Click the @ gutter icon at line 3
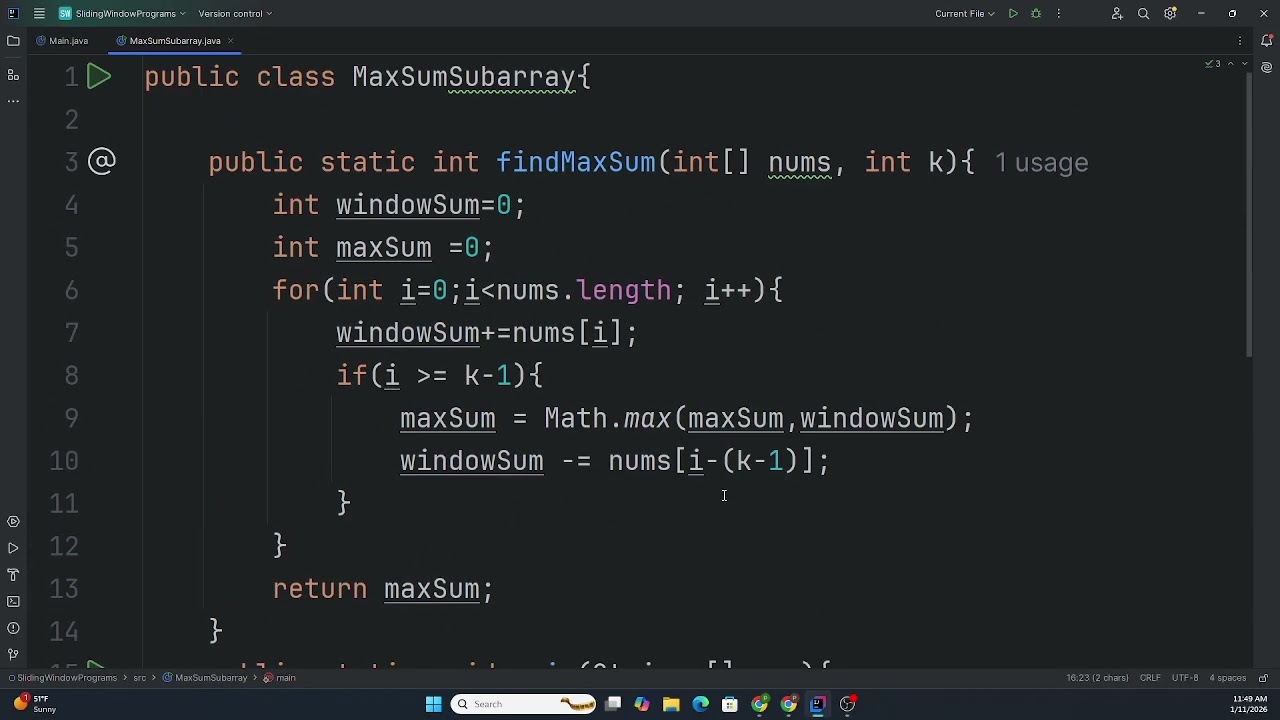The width and height of the screenshot is (1280, 720). (x=101, y=162)
